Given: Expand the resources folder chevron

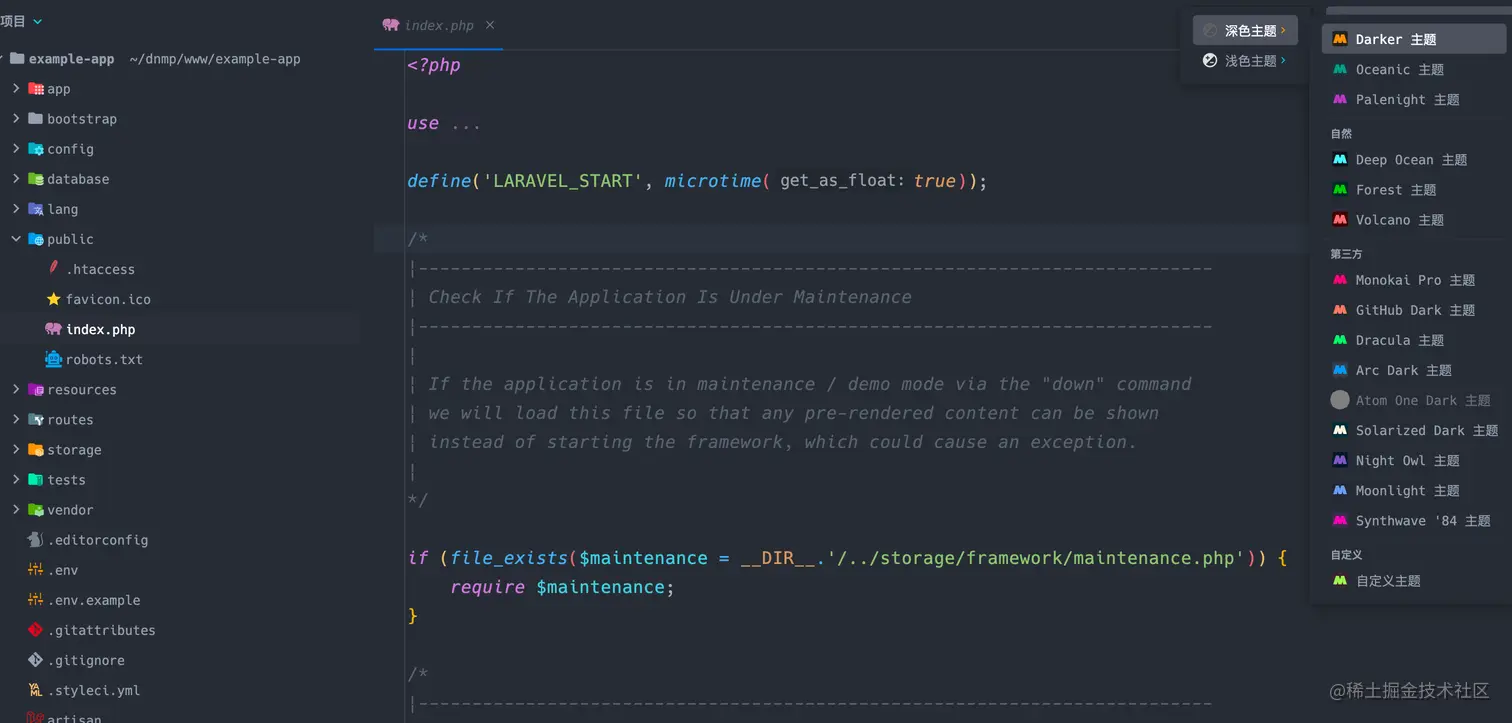Looking at the screenshot, I should coord(16,389).
